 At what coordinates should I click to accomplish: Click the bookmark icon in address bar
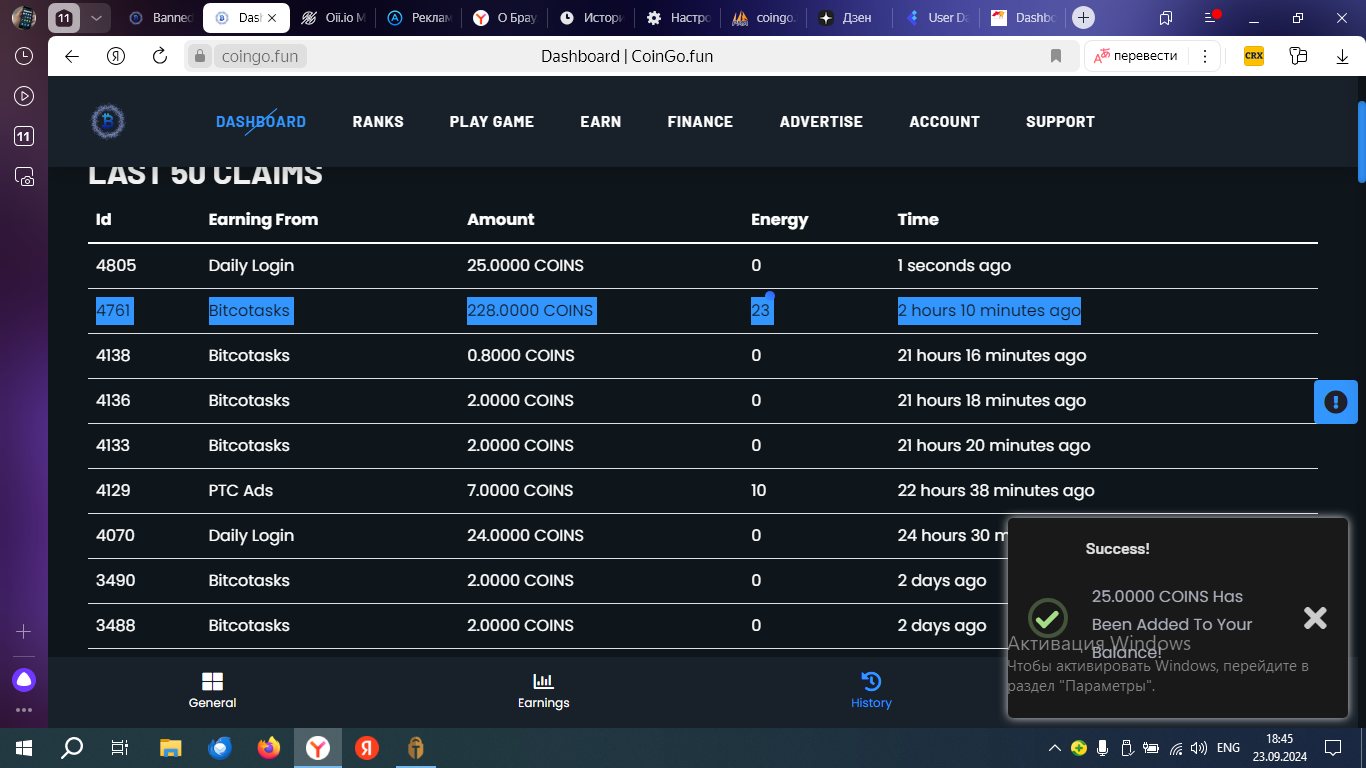[x=1056, y=56]
